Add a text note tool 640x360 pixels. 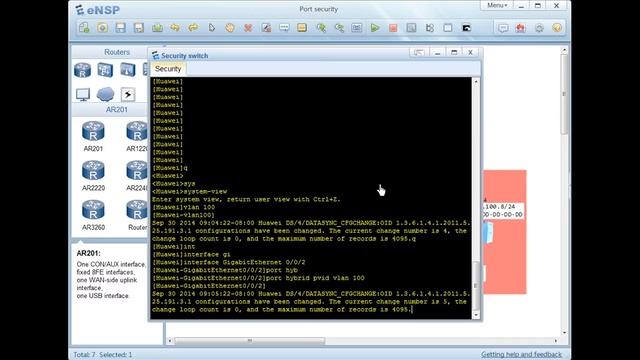point(284,28)
